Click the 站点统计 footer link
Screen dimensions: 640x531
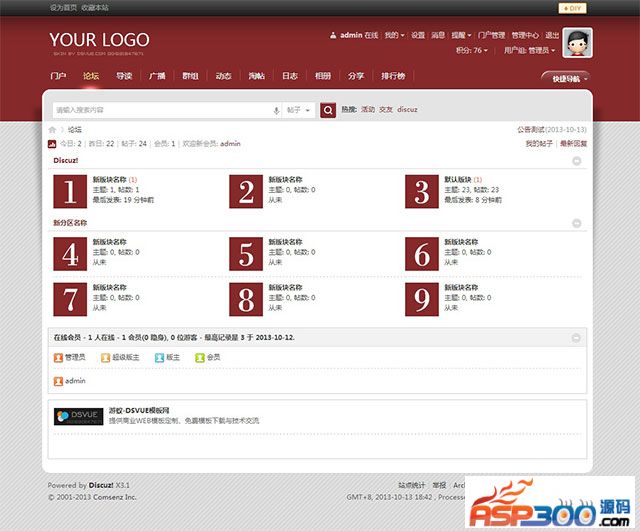(x=411, y=485)
